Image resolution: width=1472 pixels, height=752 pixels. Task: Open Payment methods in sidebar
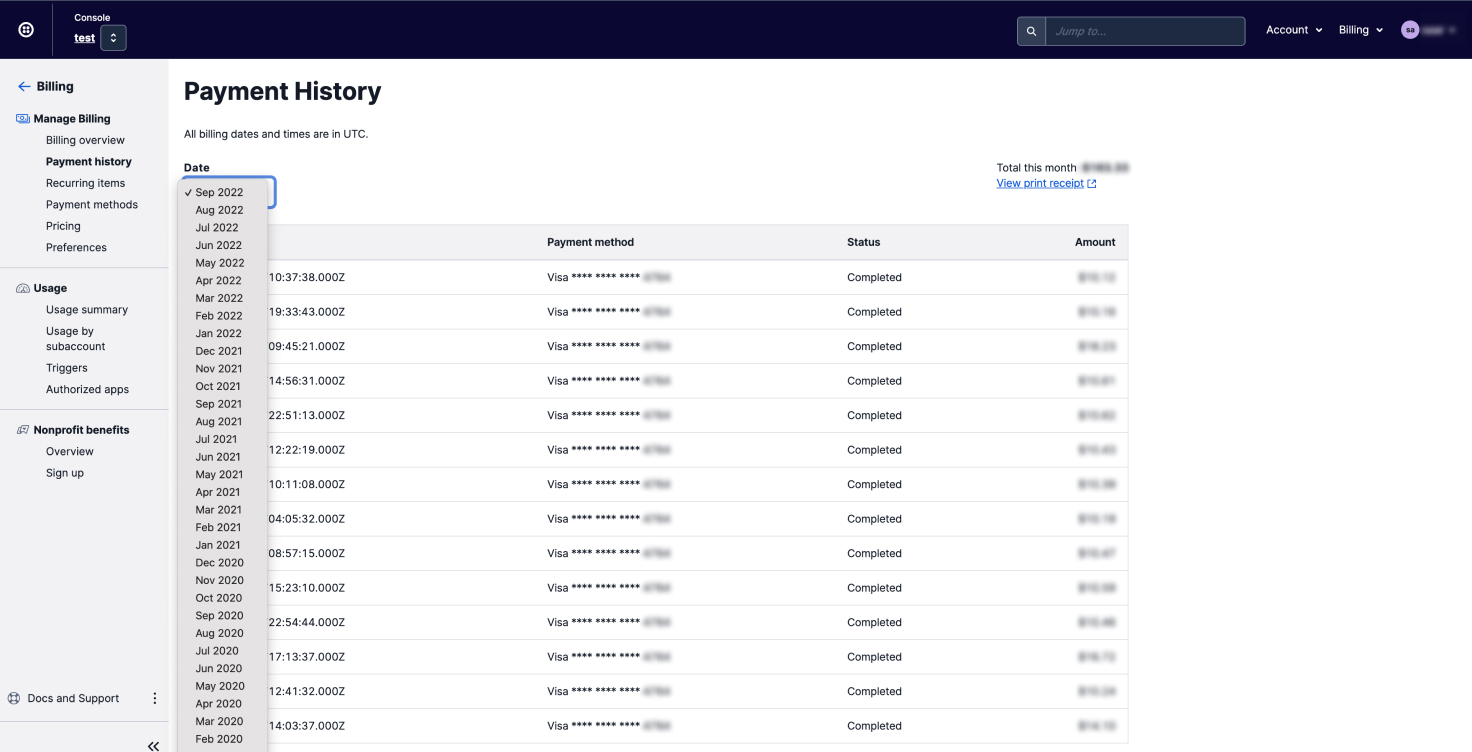coord(92,204)
